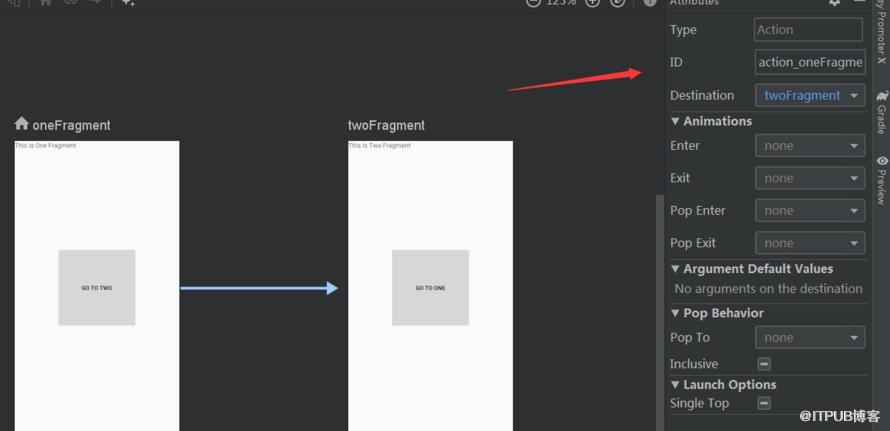
Task: Open the Pop Exit animation dropdown
Action: 810,243
